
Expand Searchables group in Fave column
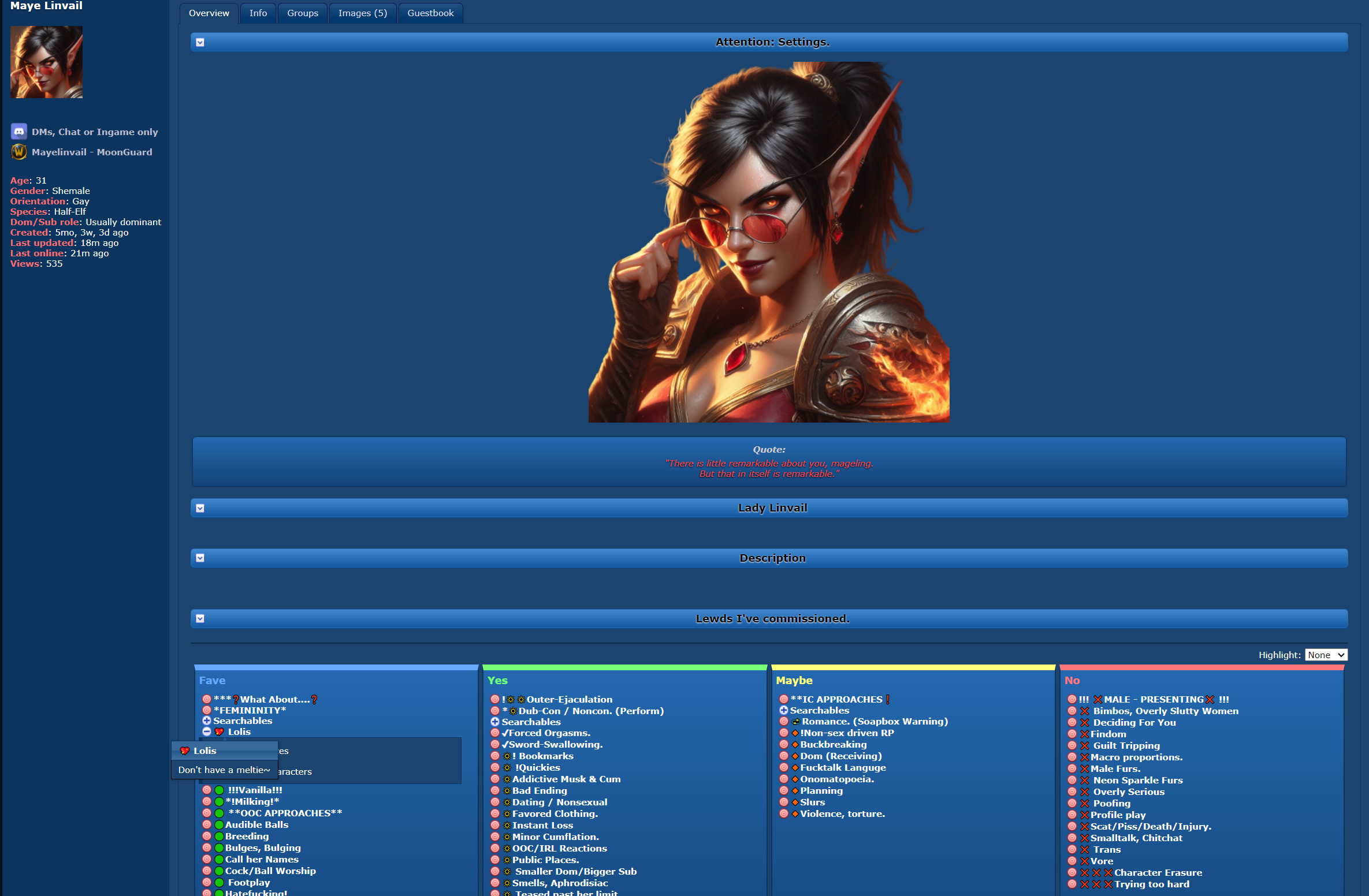click(206, 720)
